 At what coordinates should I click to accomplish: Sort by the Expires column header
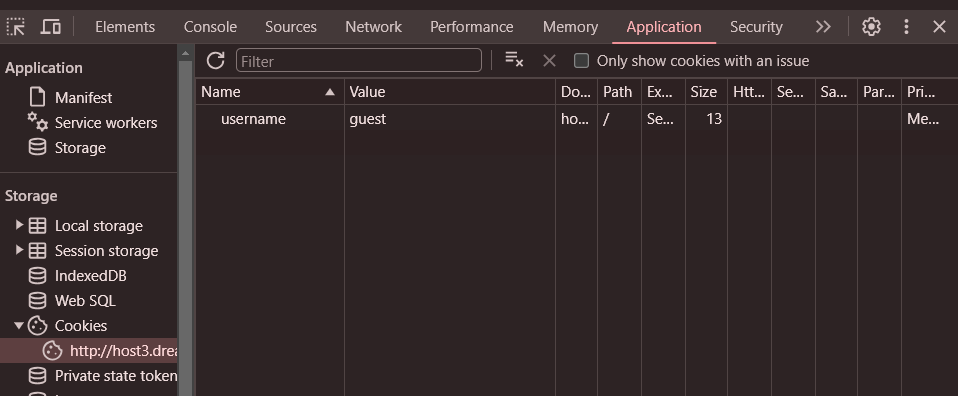pos(663,92)
